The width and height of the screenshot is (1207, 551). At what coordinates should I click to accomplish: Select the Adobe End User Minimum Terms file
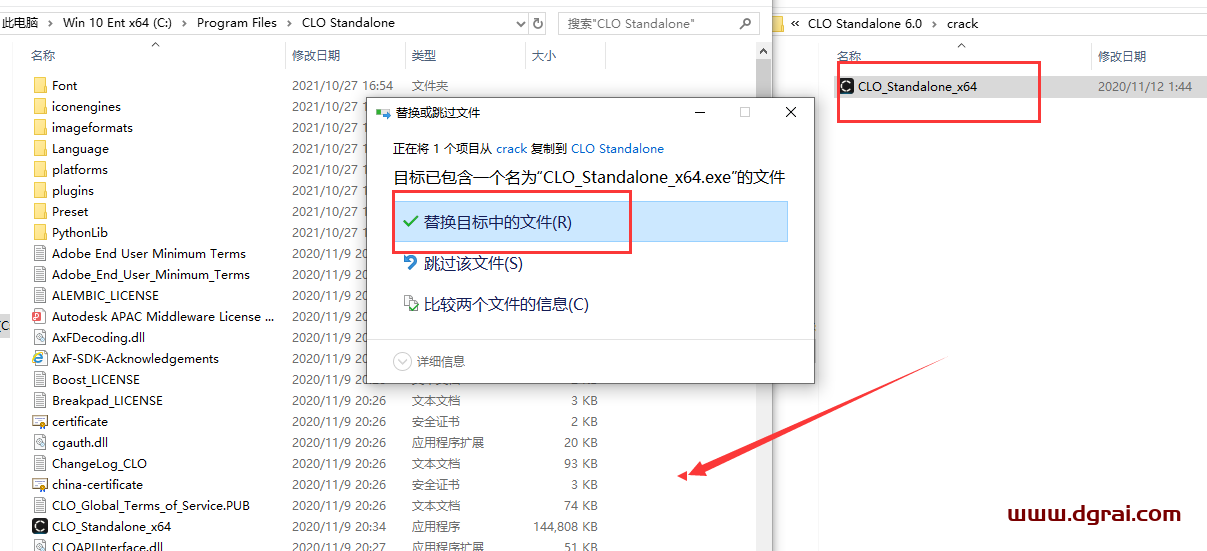pyautogui.click(x=149, y=254)
